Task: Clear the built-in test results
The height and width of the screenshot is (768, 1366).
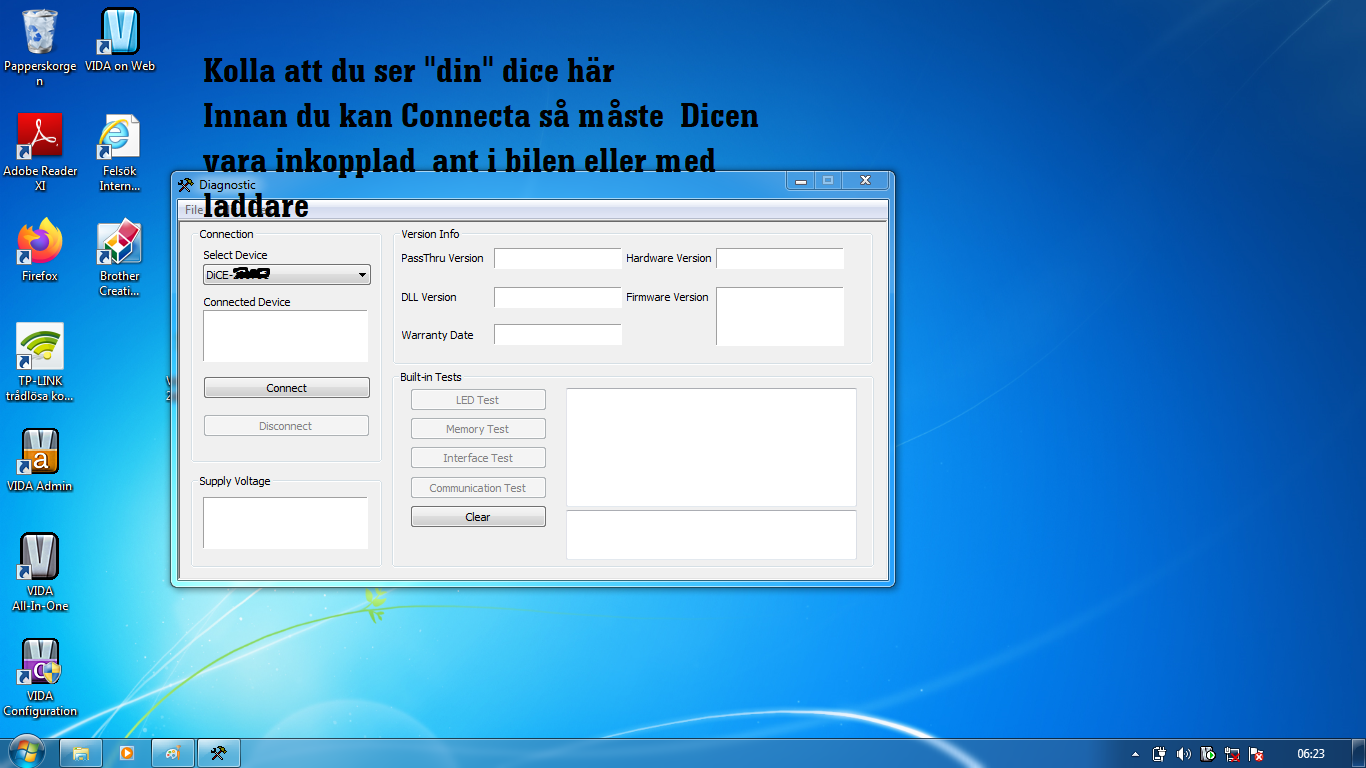Action: pyautogui.click(x=478, y=517)
